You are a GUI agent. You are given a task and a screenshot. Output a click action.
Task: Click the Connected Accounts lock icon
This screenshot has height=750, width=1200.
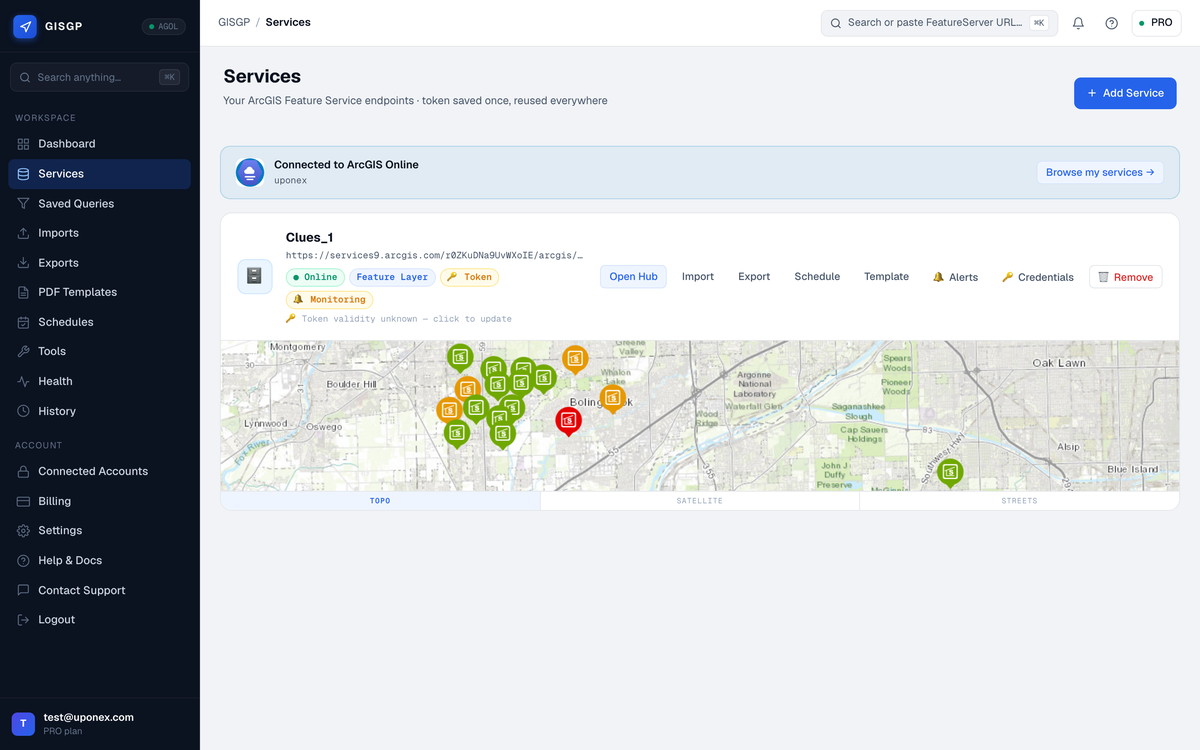coord(24,471)
